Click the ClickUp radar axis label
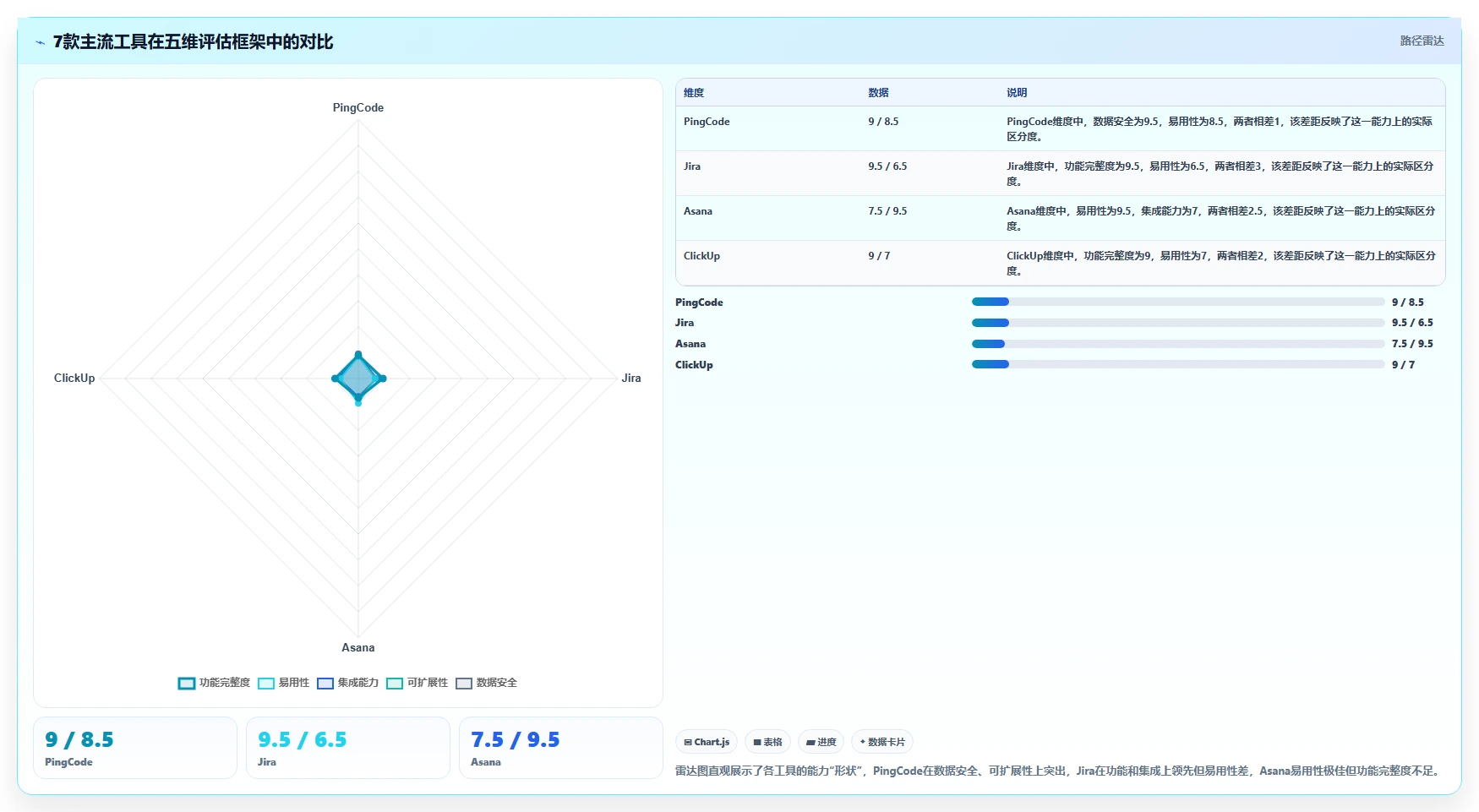 tap(74, 379)
